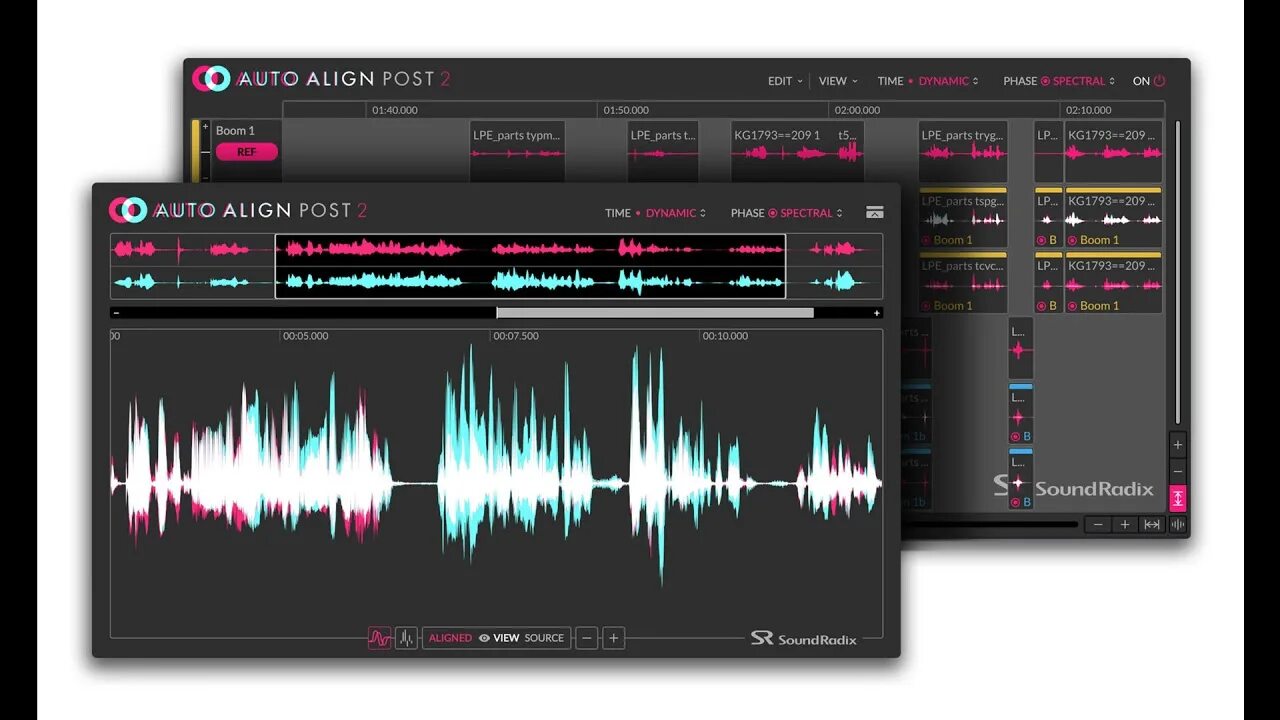Select the overlaid waveform display icon
The image size is (1280, 720).
[x=380, y=638]
